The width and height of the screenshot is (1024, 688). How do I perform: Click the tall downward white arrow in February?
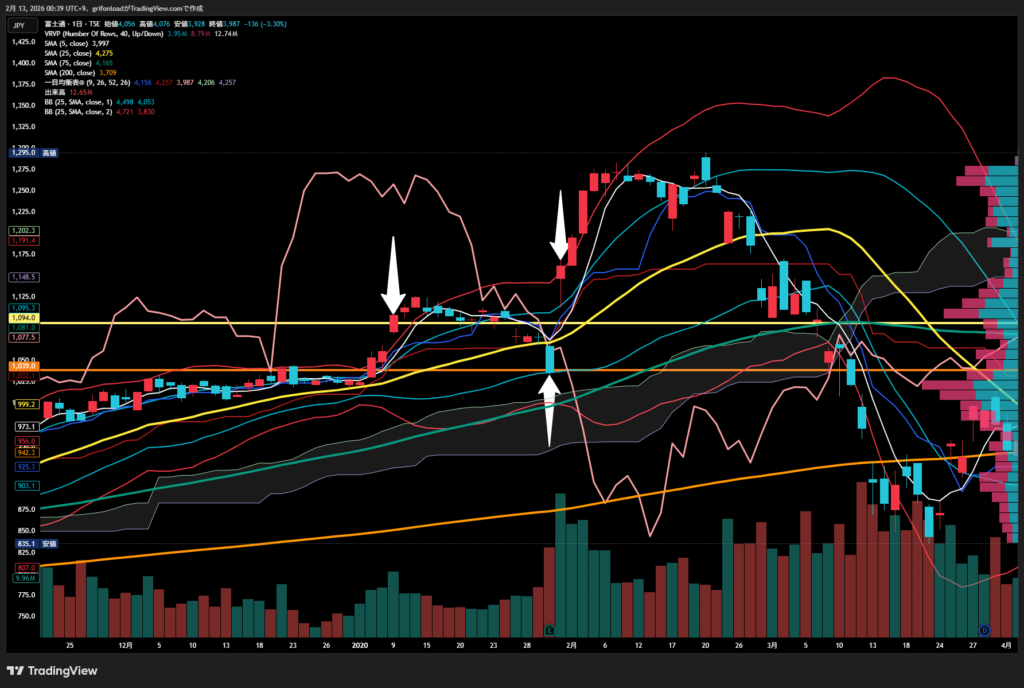560,229
